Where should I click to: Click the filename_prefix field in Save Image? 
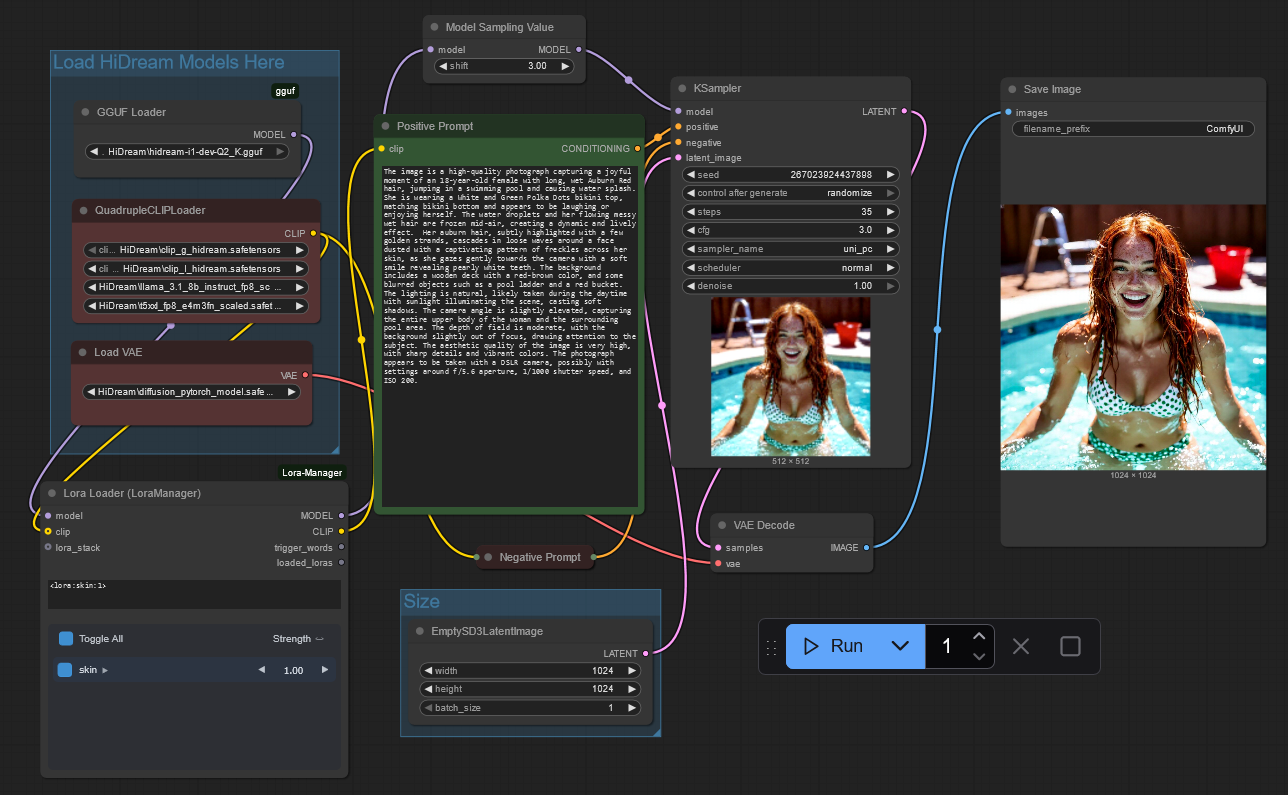[x=1133, y=129]
